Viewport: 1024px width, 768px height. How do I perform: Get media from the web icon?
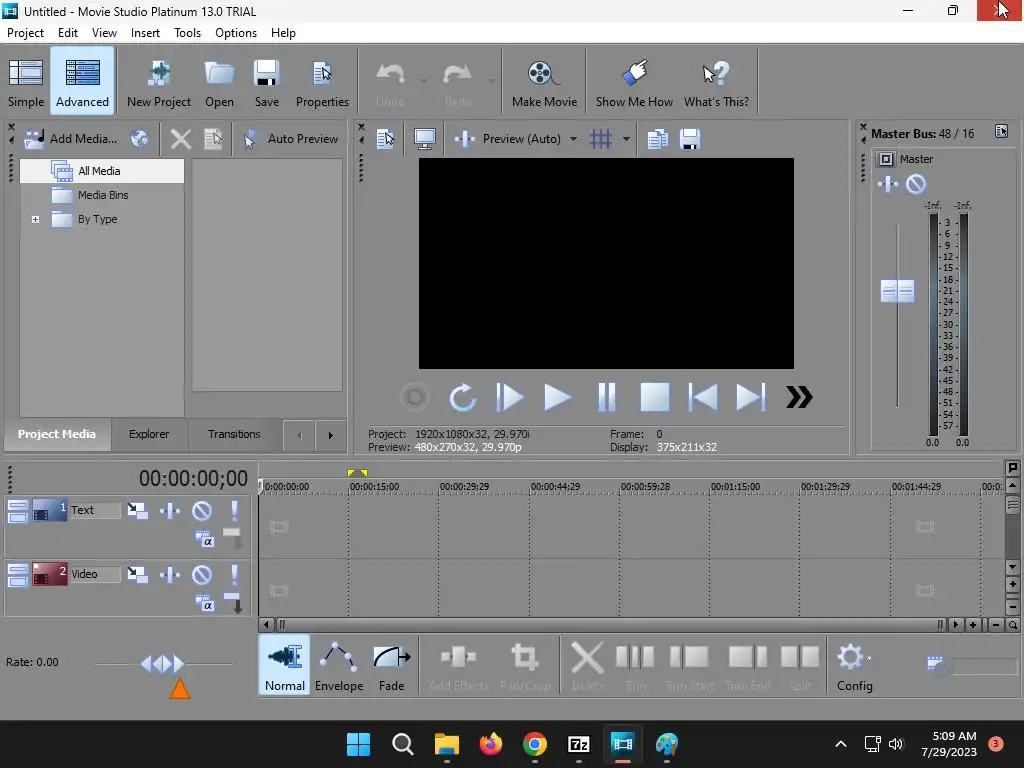140,138
